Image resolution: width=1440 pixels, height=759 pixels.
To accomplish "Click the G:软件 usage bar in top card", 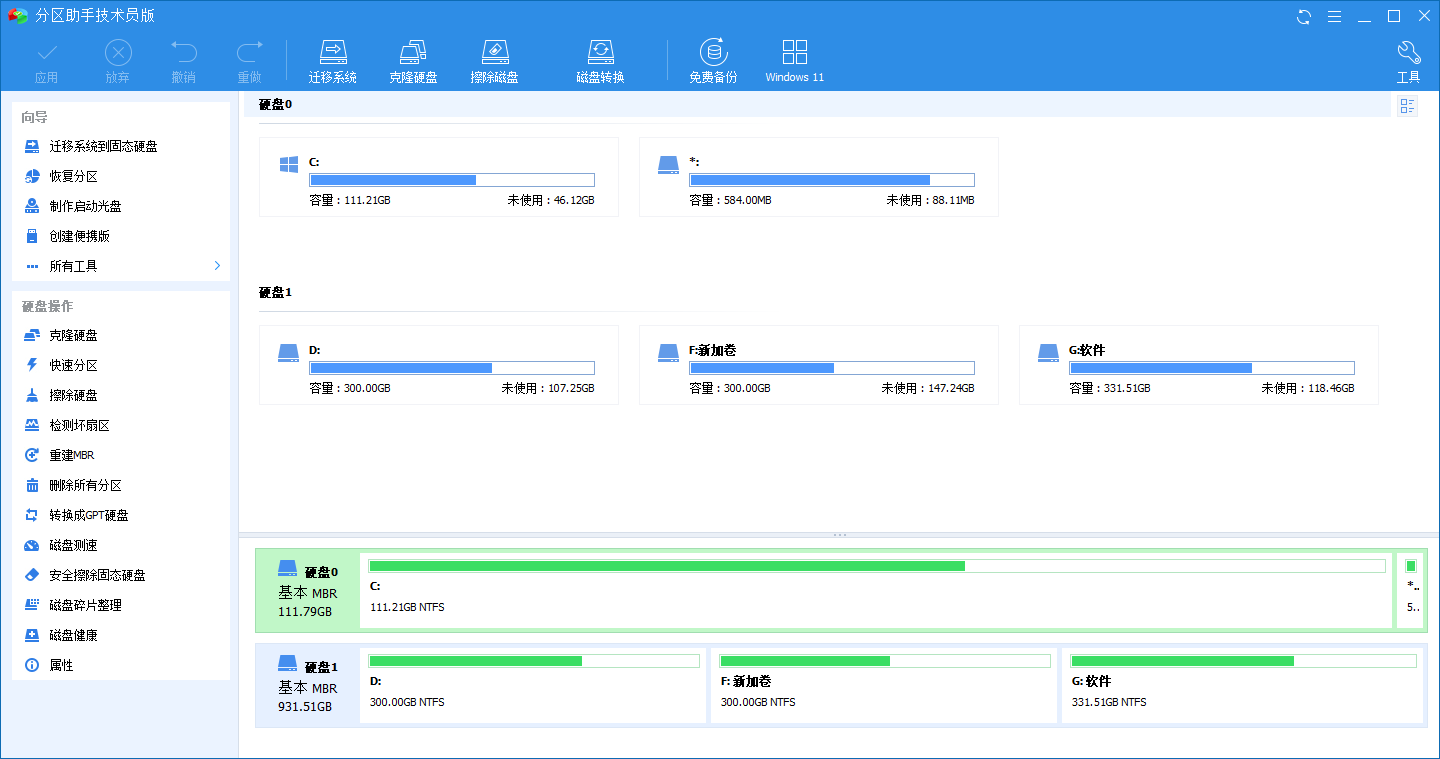I will [1212, 368].
